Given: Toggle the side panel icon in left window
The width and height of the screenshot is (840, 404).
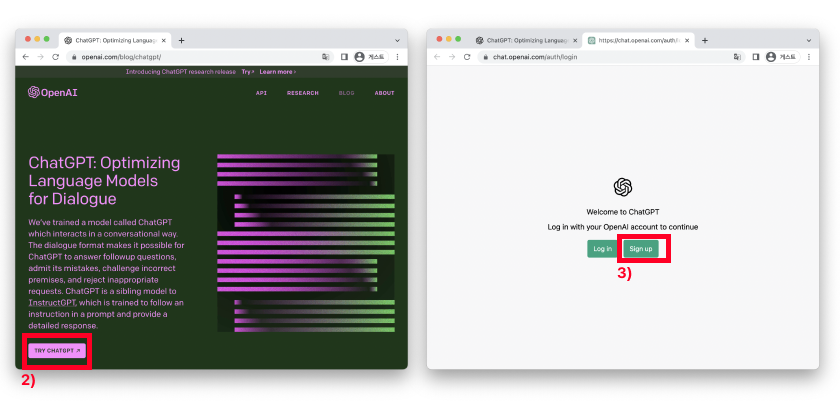Looking at the screenshot, I should pyautogui.click(x=344, y=57).
